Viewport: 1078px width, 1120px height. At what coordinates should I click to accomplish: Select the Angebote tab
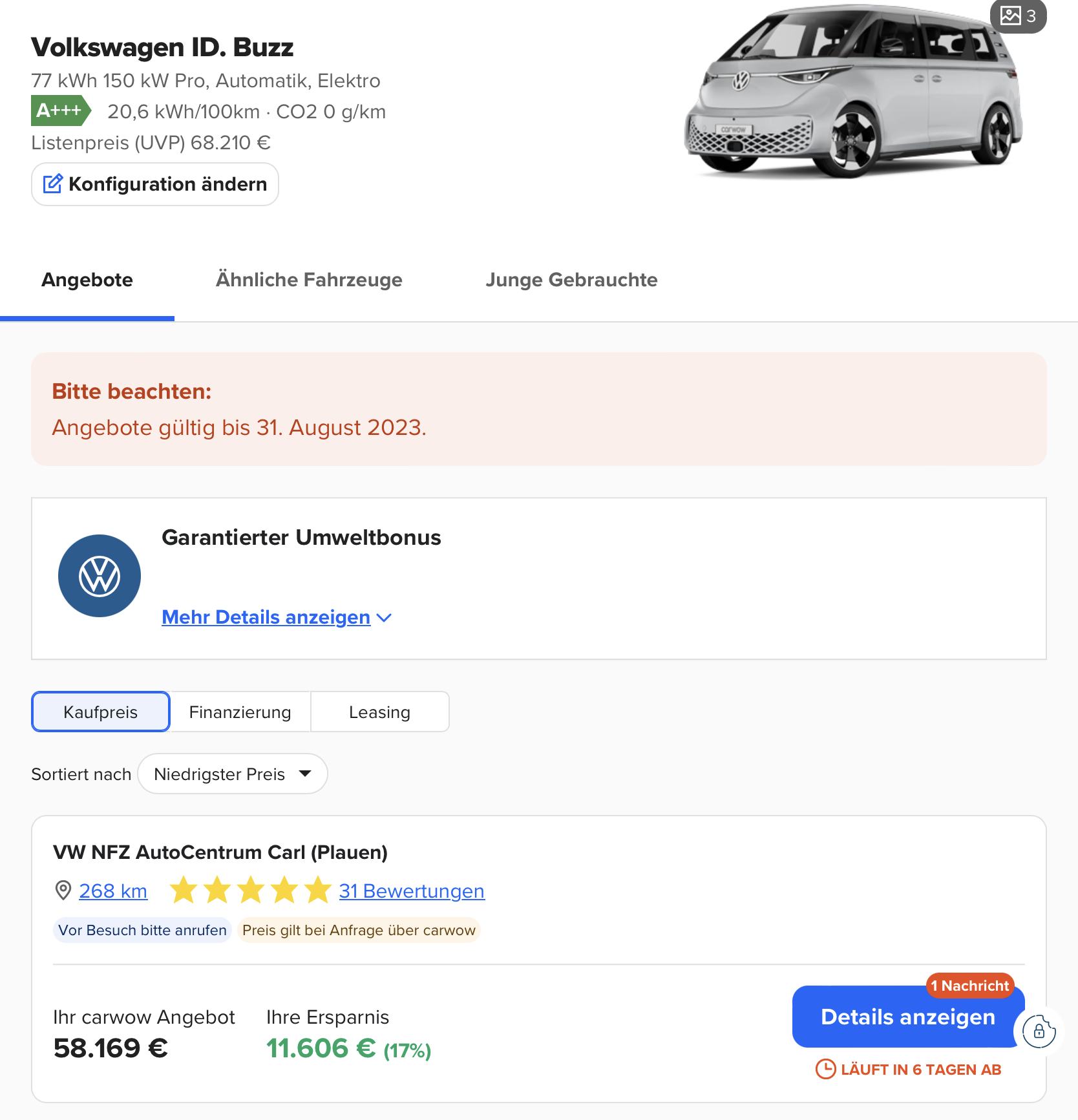click(87, 280)
